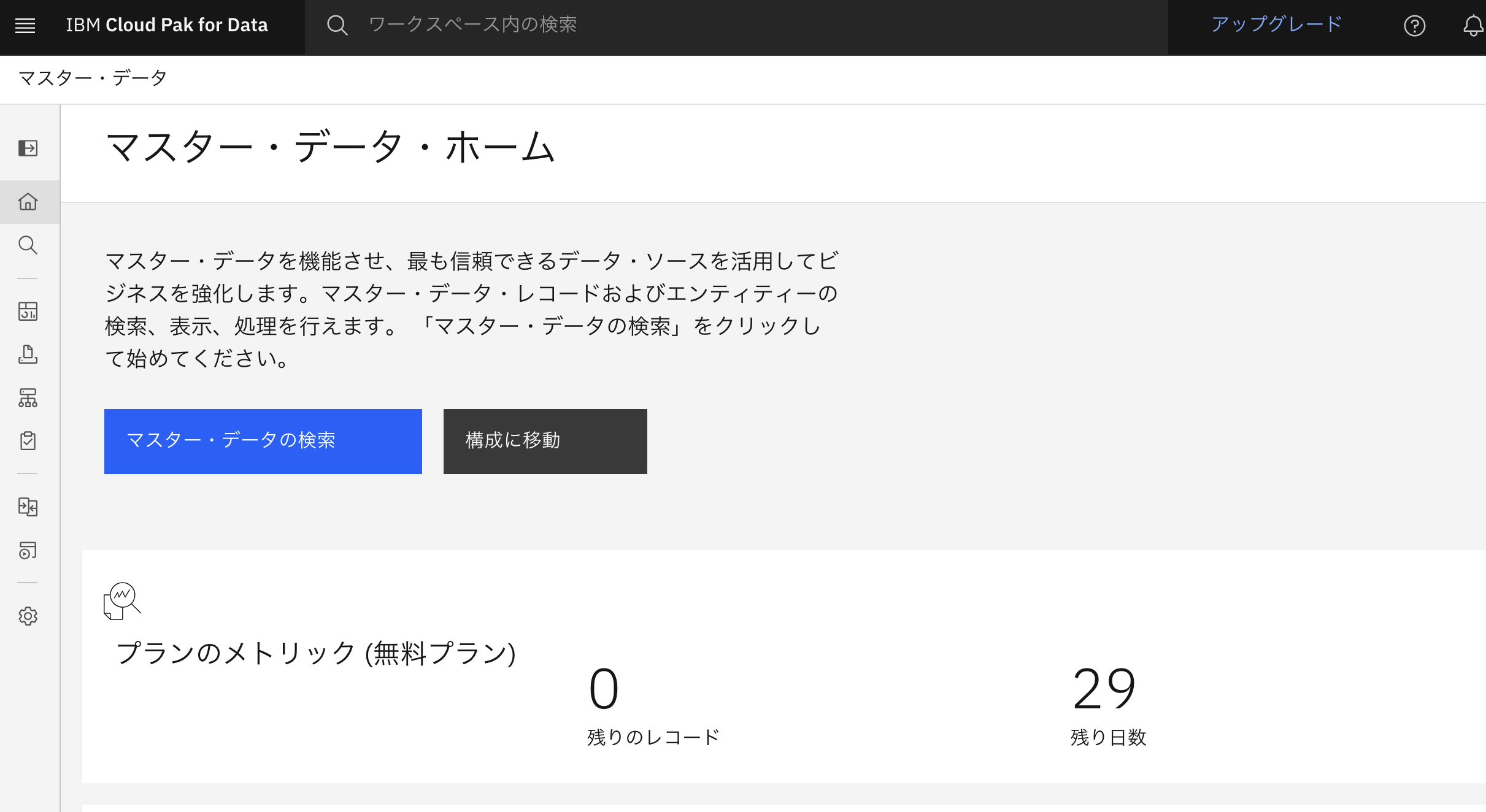Open the help menu with the question mark

[x=1414, y=25]
